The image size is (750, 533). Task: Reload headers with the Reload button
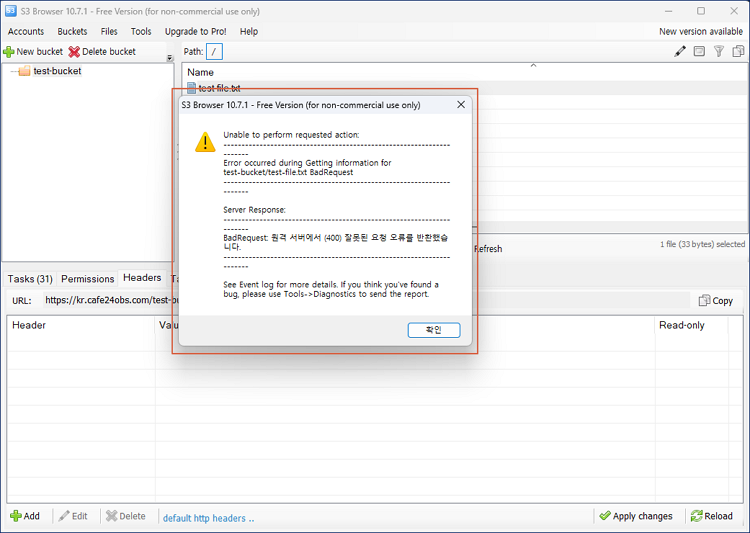[x=712, y=516]
